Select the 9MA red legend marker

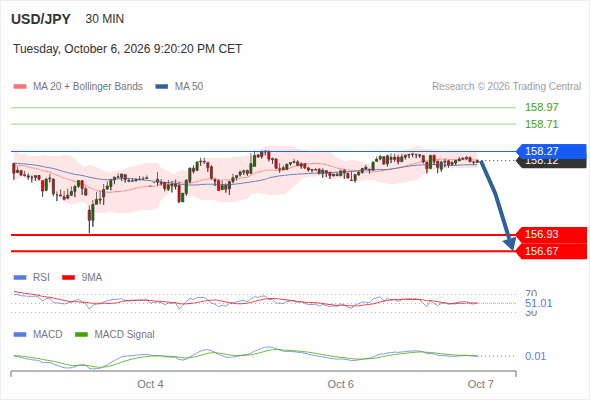point(68,278)
